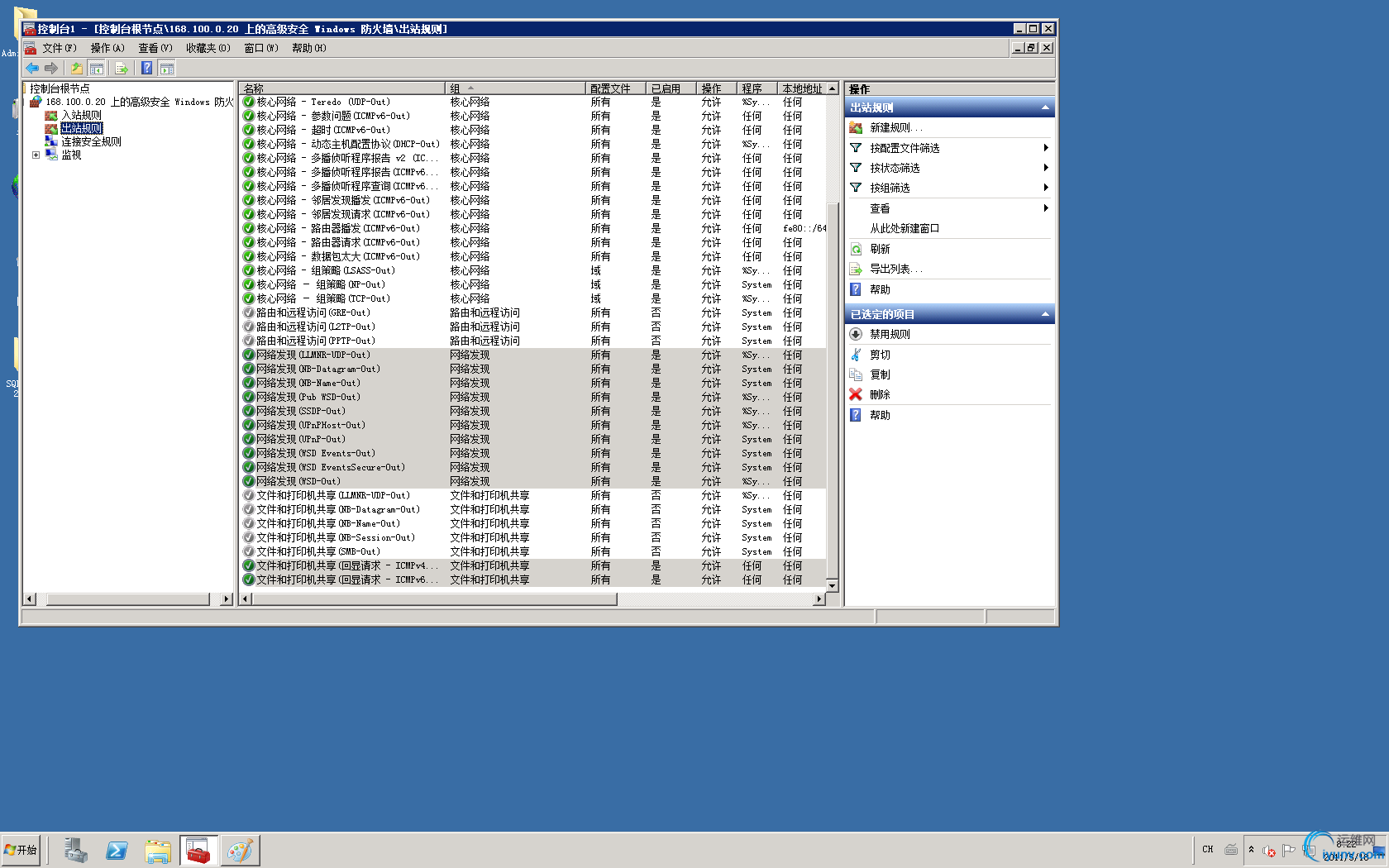The image size is (1389, 868).
Task: Click the 刷新 refresh icon
Action: [856, 249]
